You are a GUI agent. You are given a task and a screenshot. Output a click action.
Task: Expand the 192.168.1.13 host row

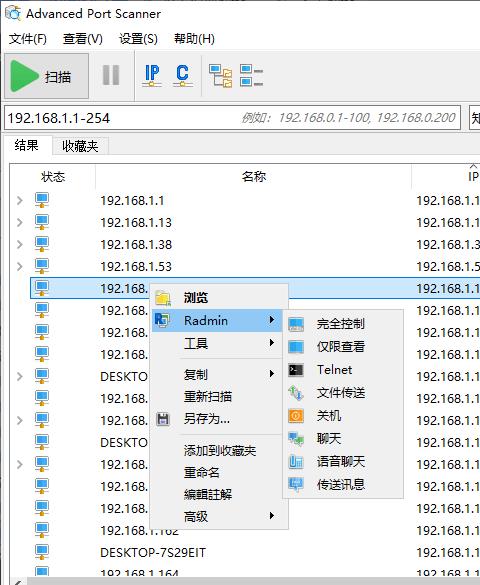tap(20, 223)
